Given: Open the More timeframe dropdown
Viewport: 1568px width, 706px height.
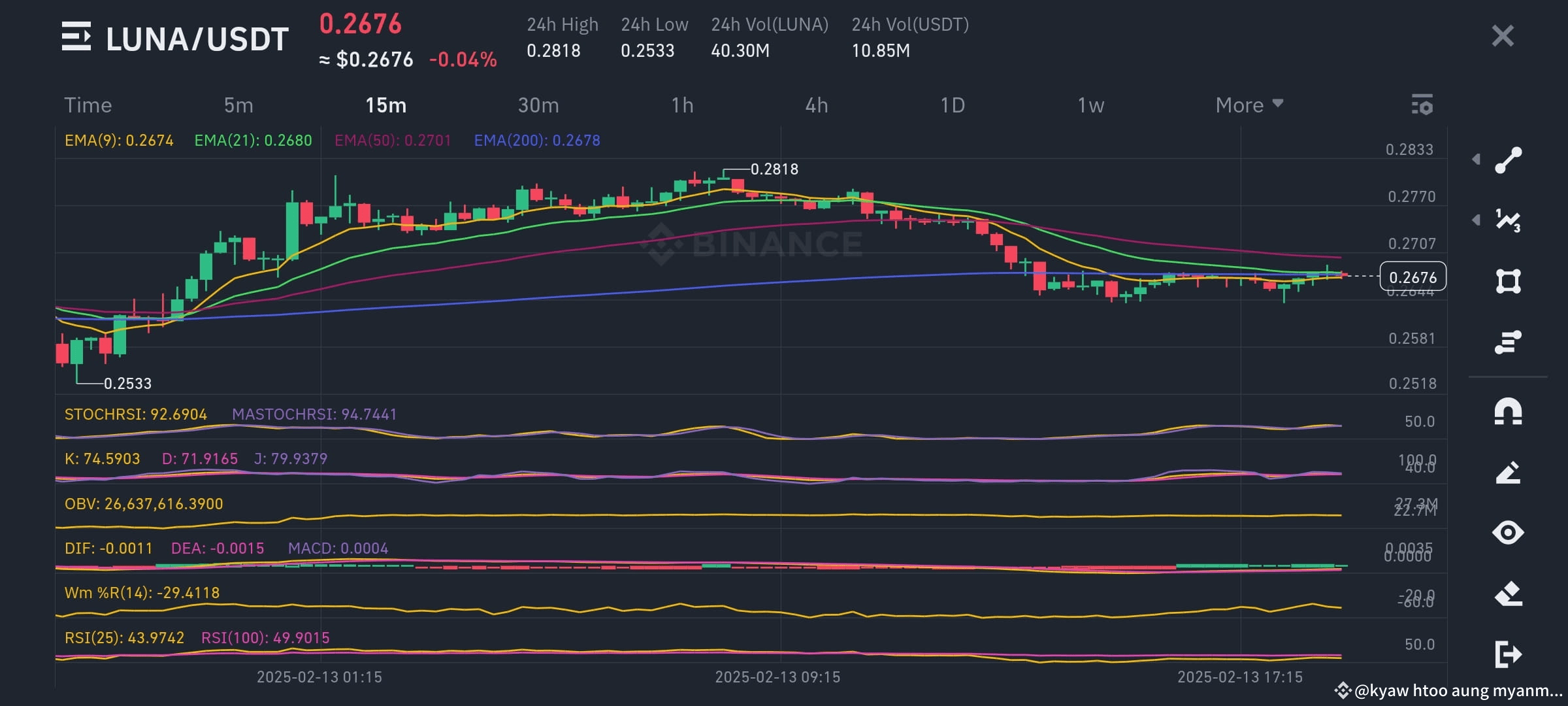Looking at the screenshot, I should 1249,105.
